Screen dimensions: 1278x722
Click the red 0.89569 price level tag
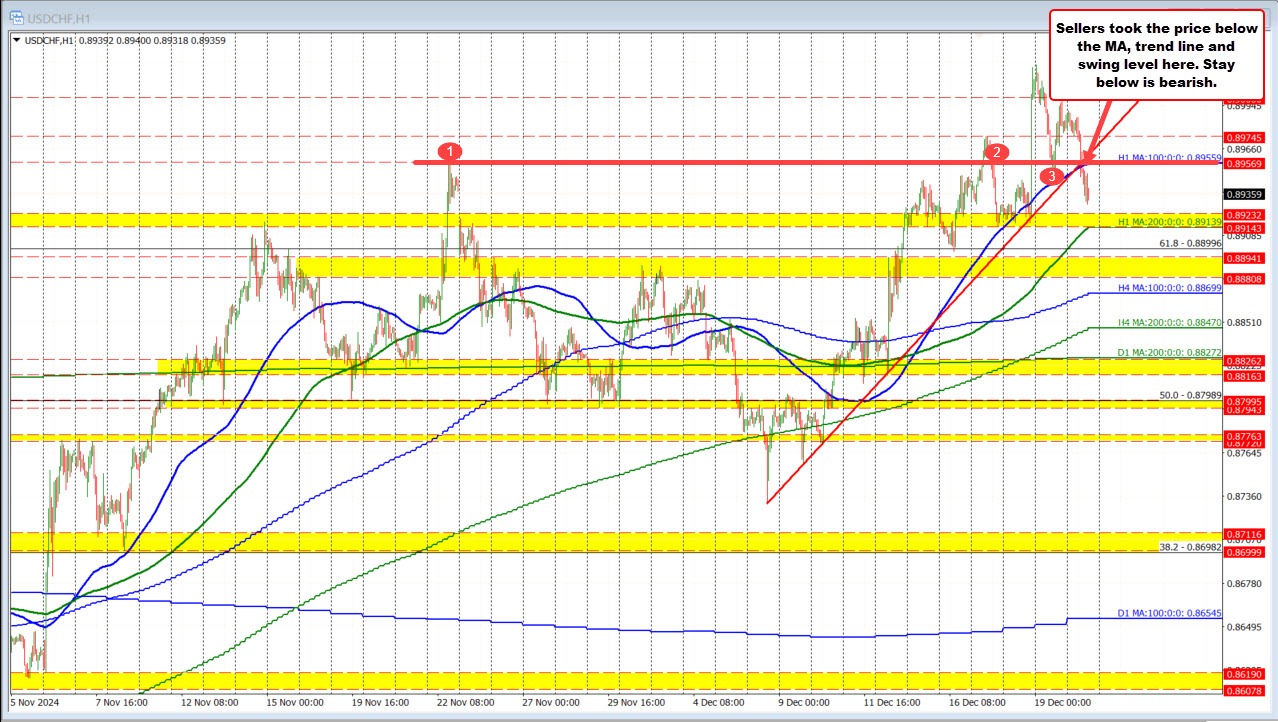pyautogui.click(x=1243, y=165)
